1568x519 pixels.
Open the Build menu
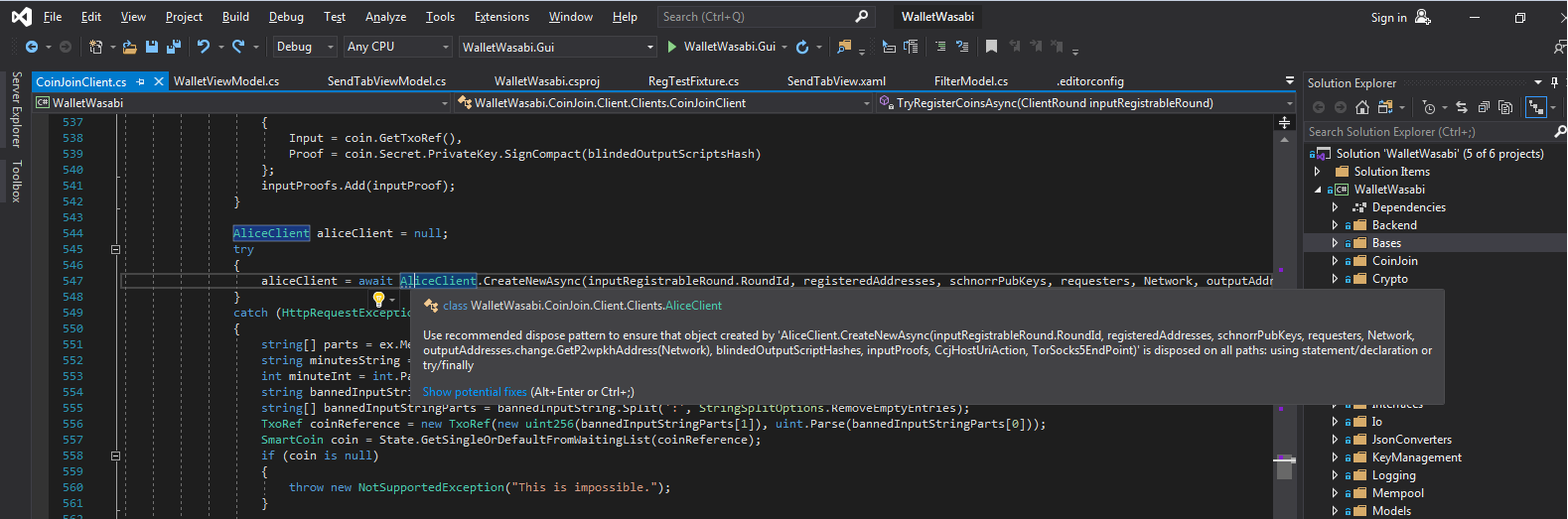tap(235, 17)
